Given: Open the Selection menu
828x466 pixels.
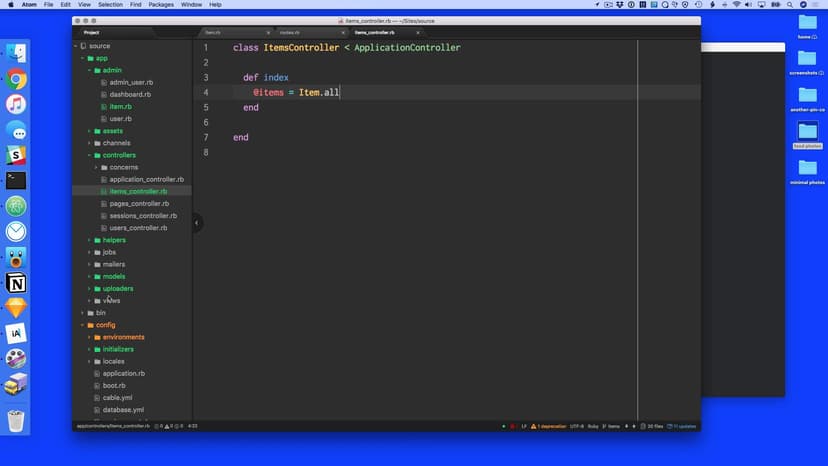Looking at the screenshot, I should [110, 5].
